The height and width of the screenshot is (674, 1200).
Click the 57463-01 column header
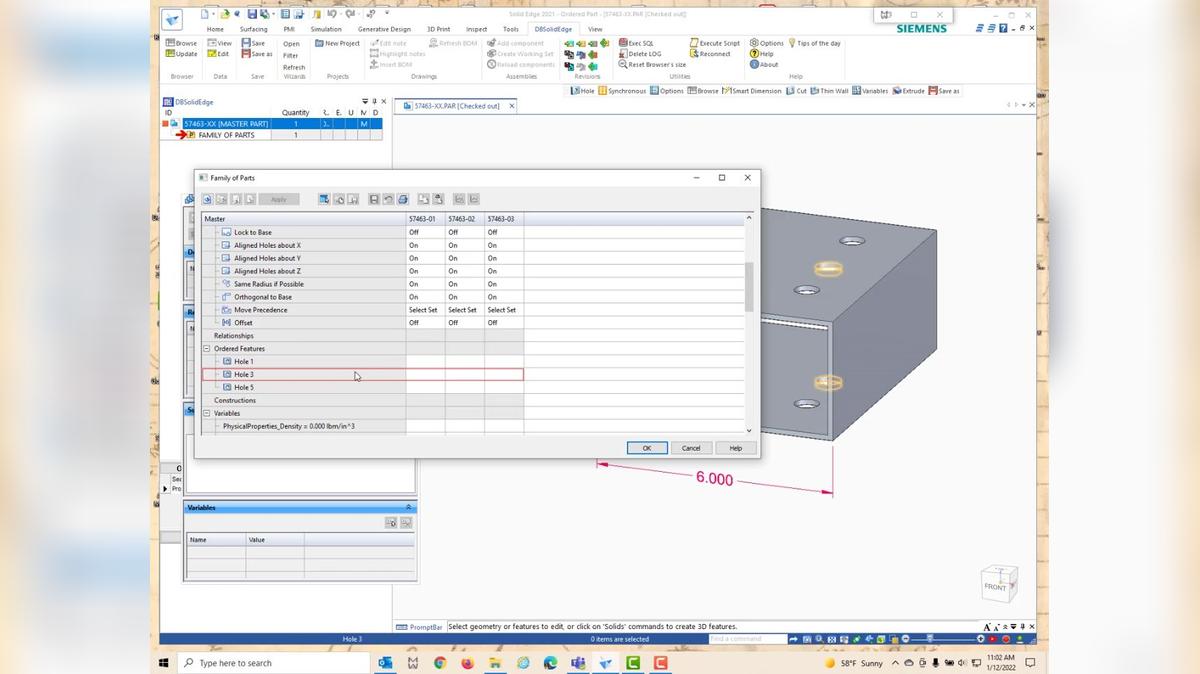point(425,218)
